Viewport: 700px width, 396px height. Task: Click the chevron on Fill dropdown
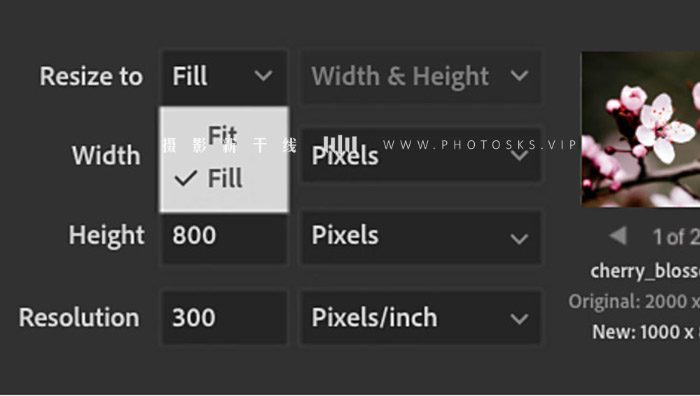(x=263, y=76)
